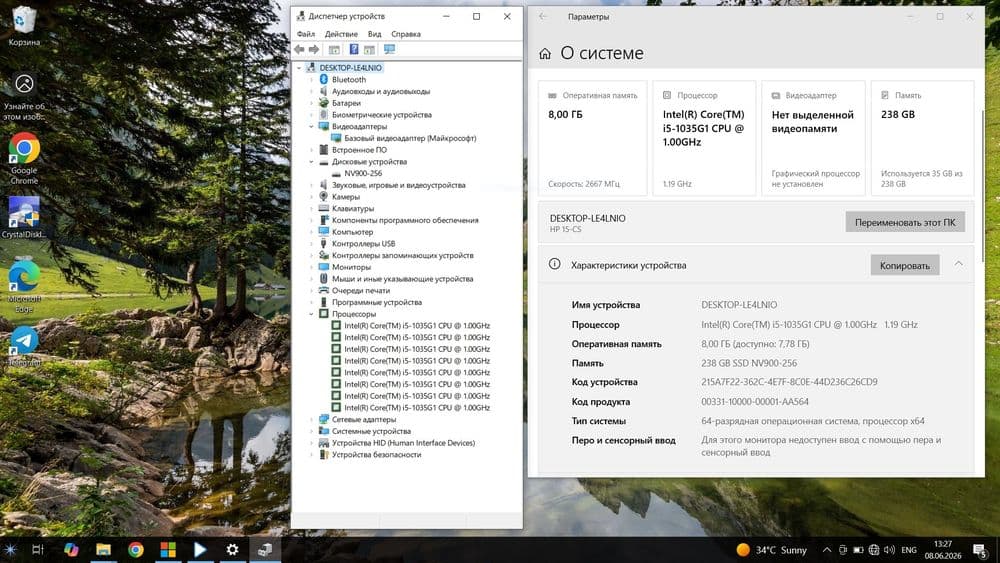This screenshot has height=563, width=1000.
Task: Expand arrow beside Клавиатуры
Action: coord(311,208)
